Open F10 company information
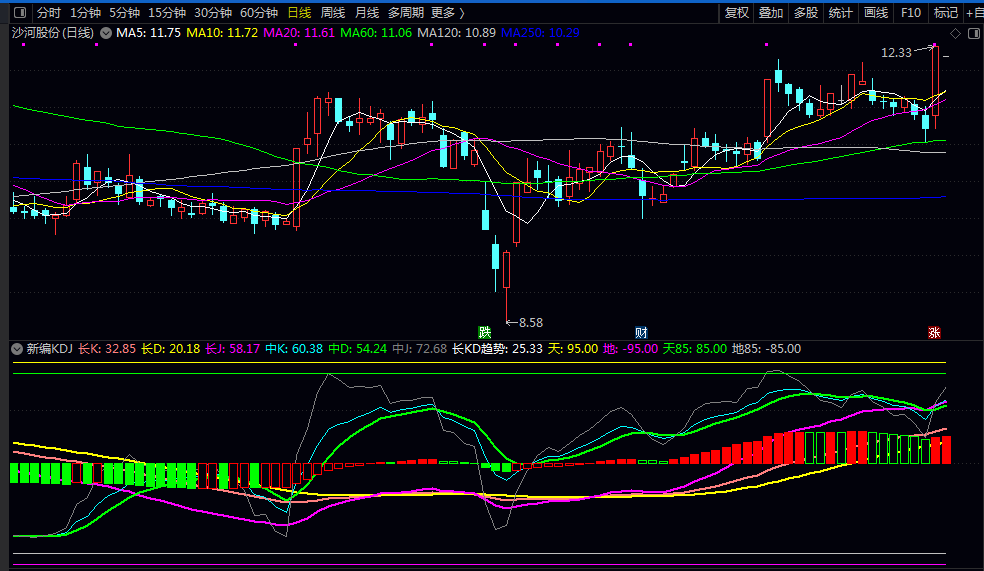 [910, 13]
